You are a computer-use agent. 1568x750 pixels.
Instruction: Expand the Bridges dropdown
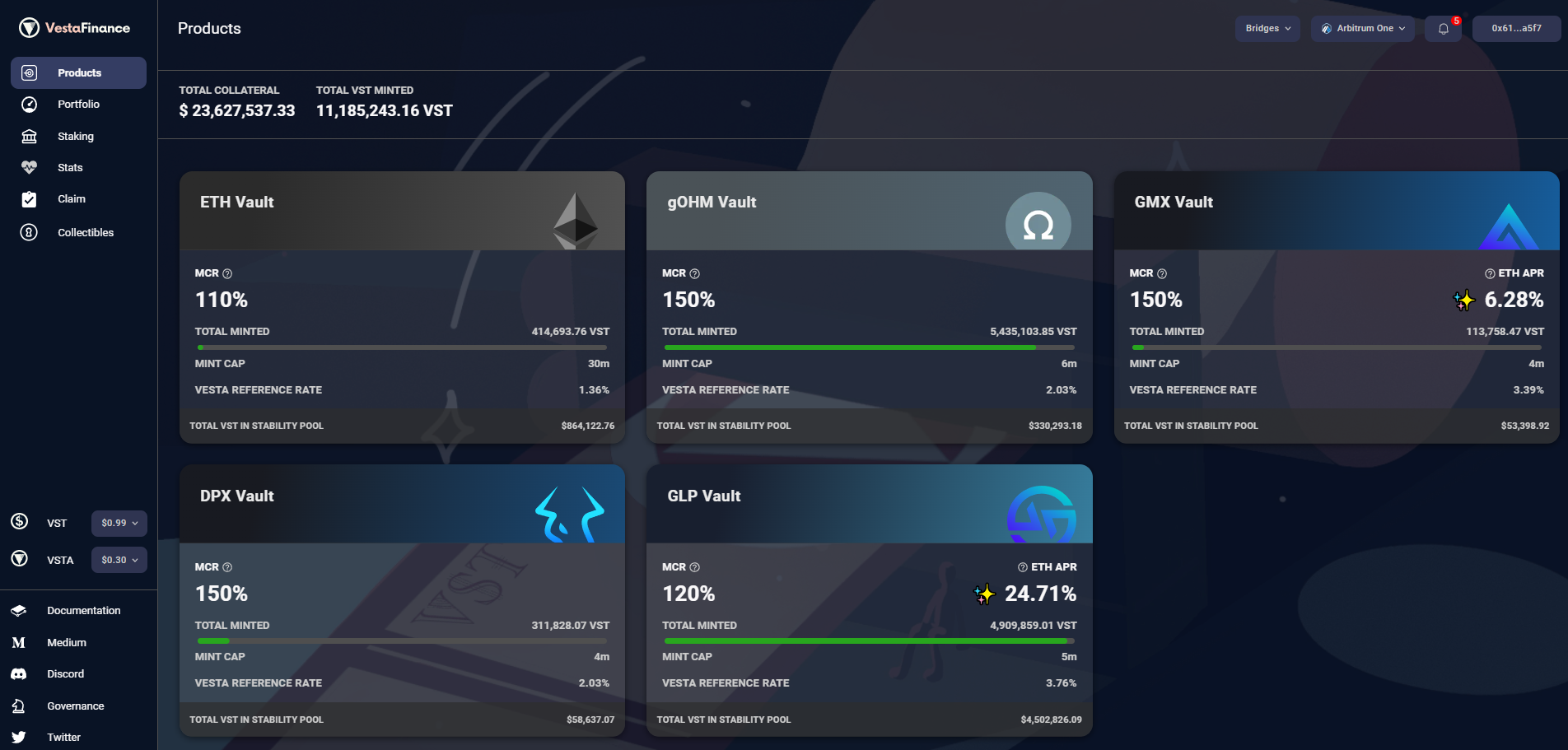coord(1267,29)
